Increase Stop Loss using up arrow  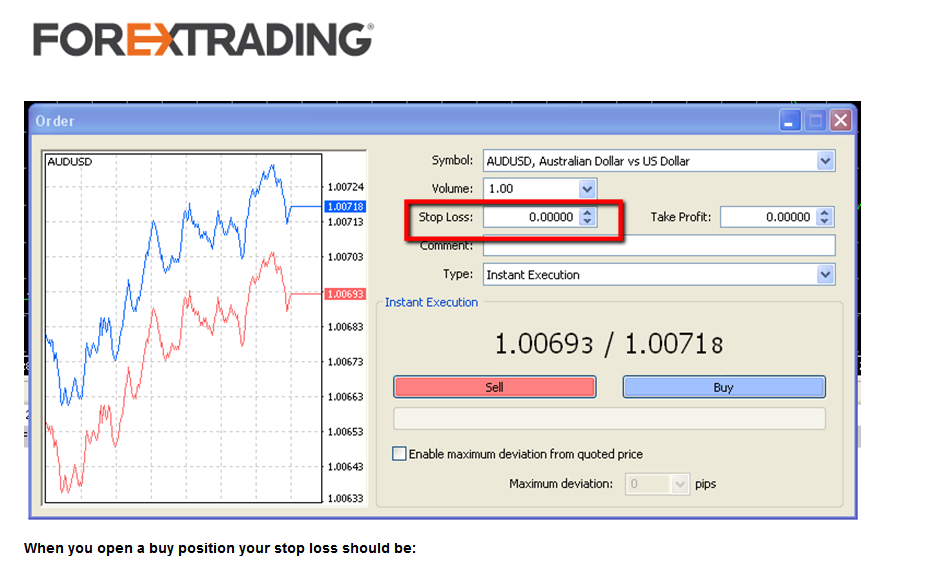coord(587,212)
